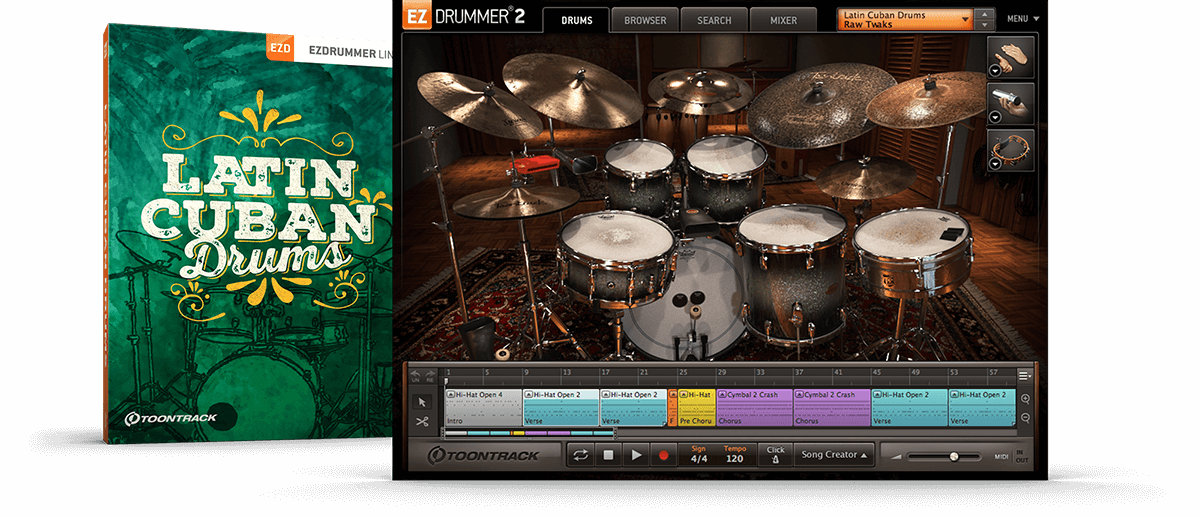This screenshot has width=1200, height=517.
Task: Zoom in on the song track
Action: (1025, 399)
